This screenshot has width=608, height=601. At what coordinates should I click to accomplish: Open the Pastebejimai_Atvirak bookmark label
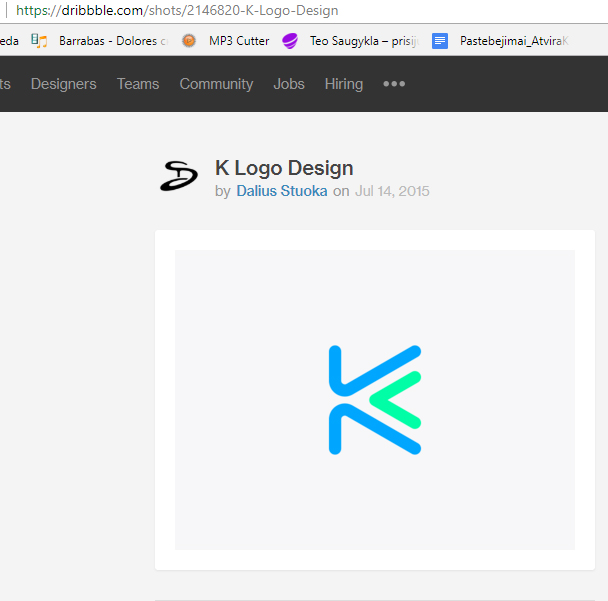click(513, 41)
